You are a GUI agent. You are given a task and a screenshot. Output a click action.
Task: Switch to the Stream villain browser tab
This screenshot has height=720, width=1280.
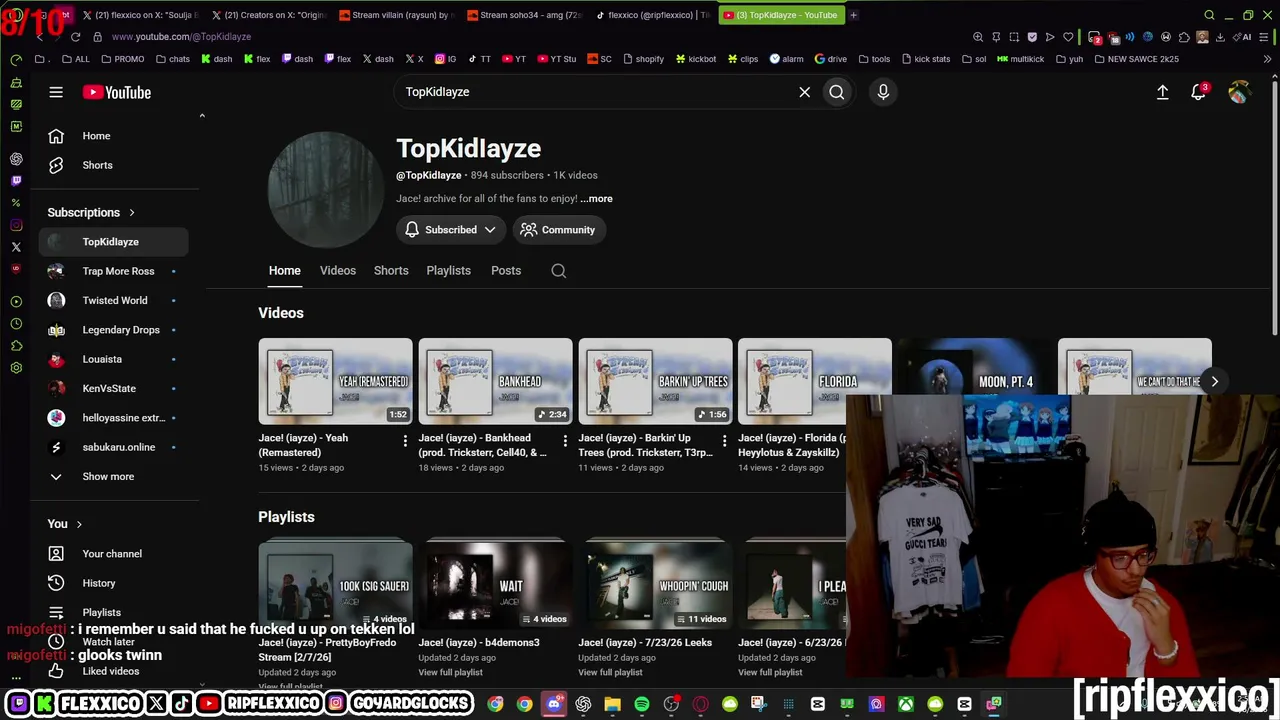click(398, 15)
